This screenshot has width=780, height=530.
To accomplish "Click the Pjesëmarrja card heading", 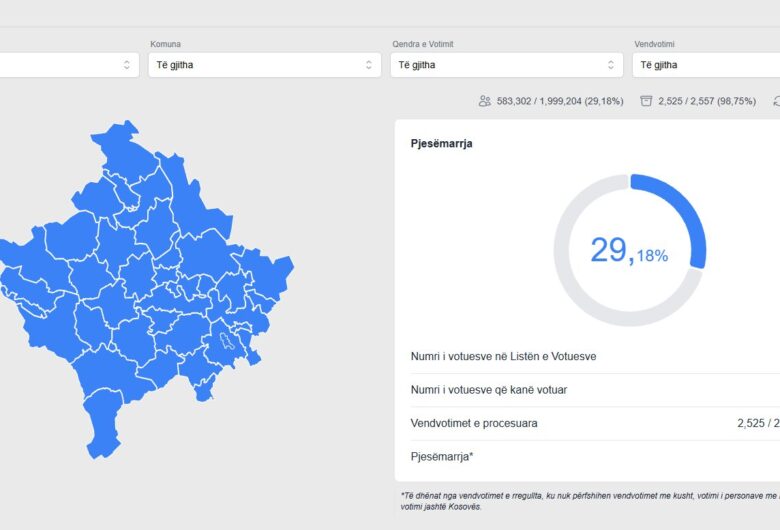I will tap(441, 144).
